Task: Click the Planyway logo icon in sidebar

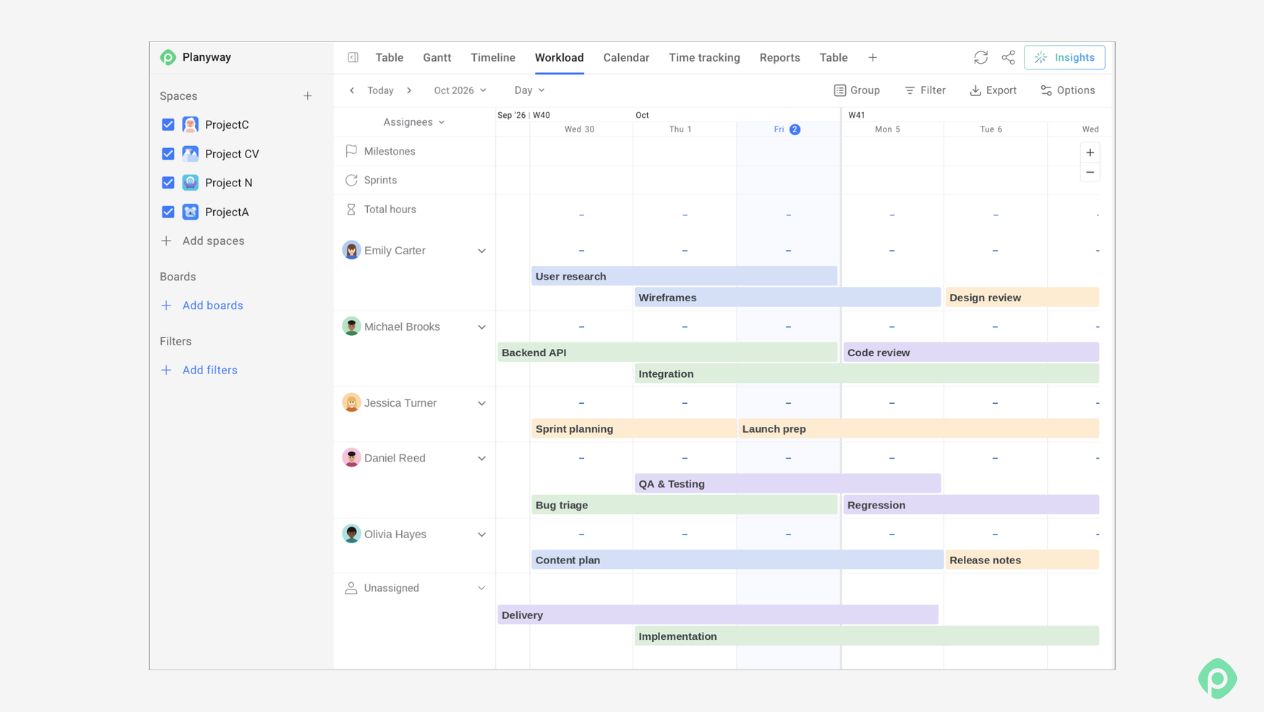Action: pyautogui.click(x=168, y=57)
